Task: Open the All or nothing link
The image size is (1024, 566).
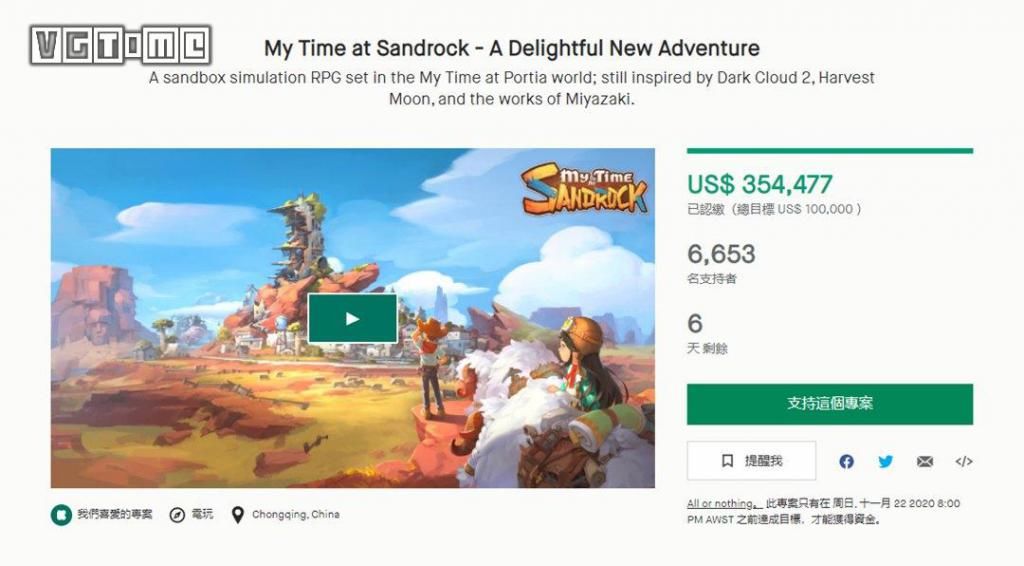Action: point(720,503)
